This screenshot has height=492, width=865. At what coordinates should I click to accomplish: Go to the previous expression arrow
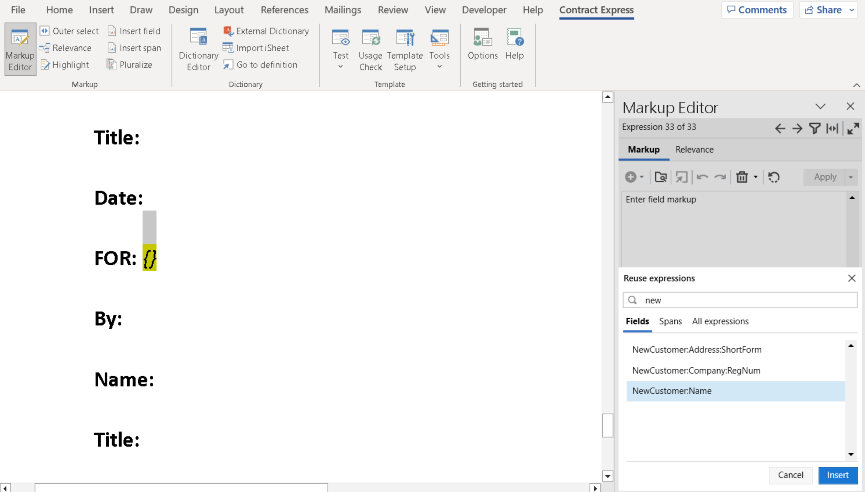[780, 128]
